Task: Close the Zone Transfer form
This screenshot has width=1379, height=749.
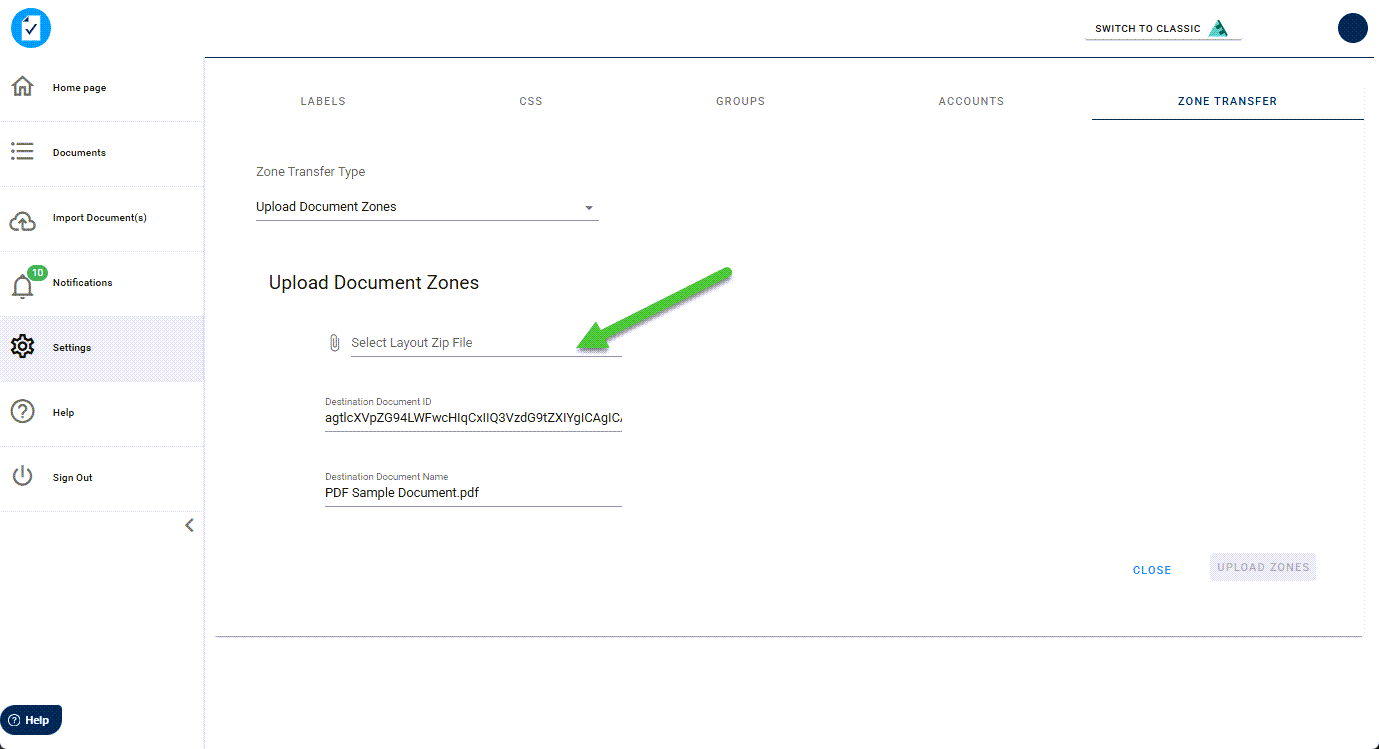Action: click(1151, 569)
